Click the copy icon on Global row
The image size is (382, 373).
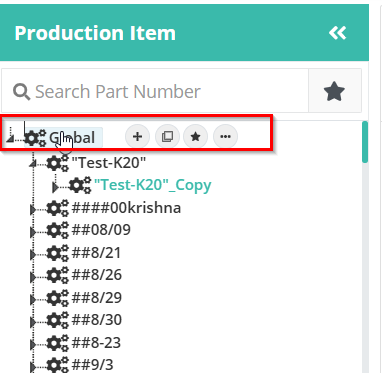point(167,136)
